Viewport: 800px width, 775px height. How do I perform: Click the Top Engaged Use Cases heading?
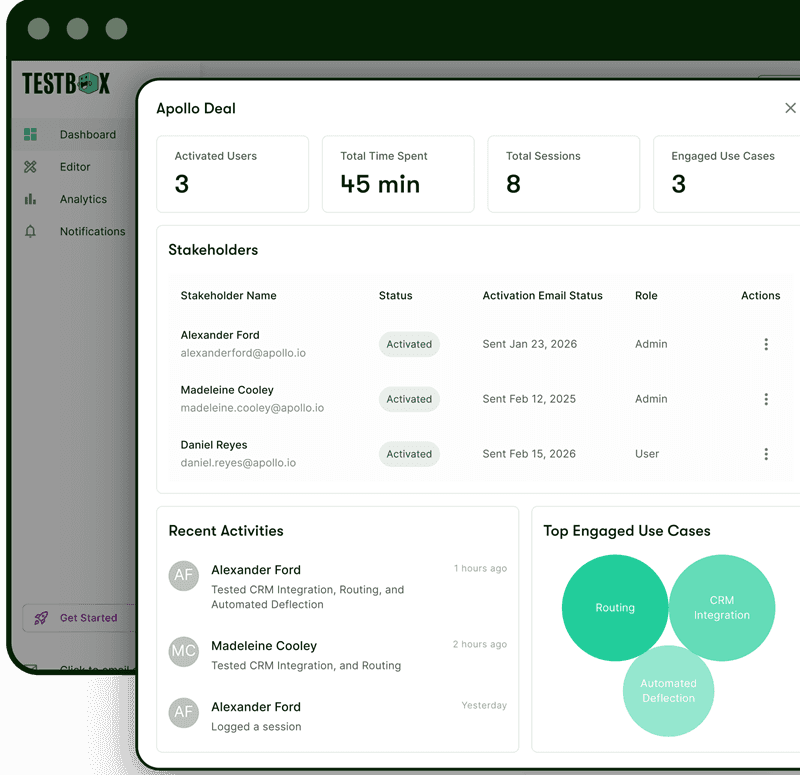point(627,531)
